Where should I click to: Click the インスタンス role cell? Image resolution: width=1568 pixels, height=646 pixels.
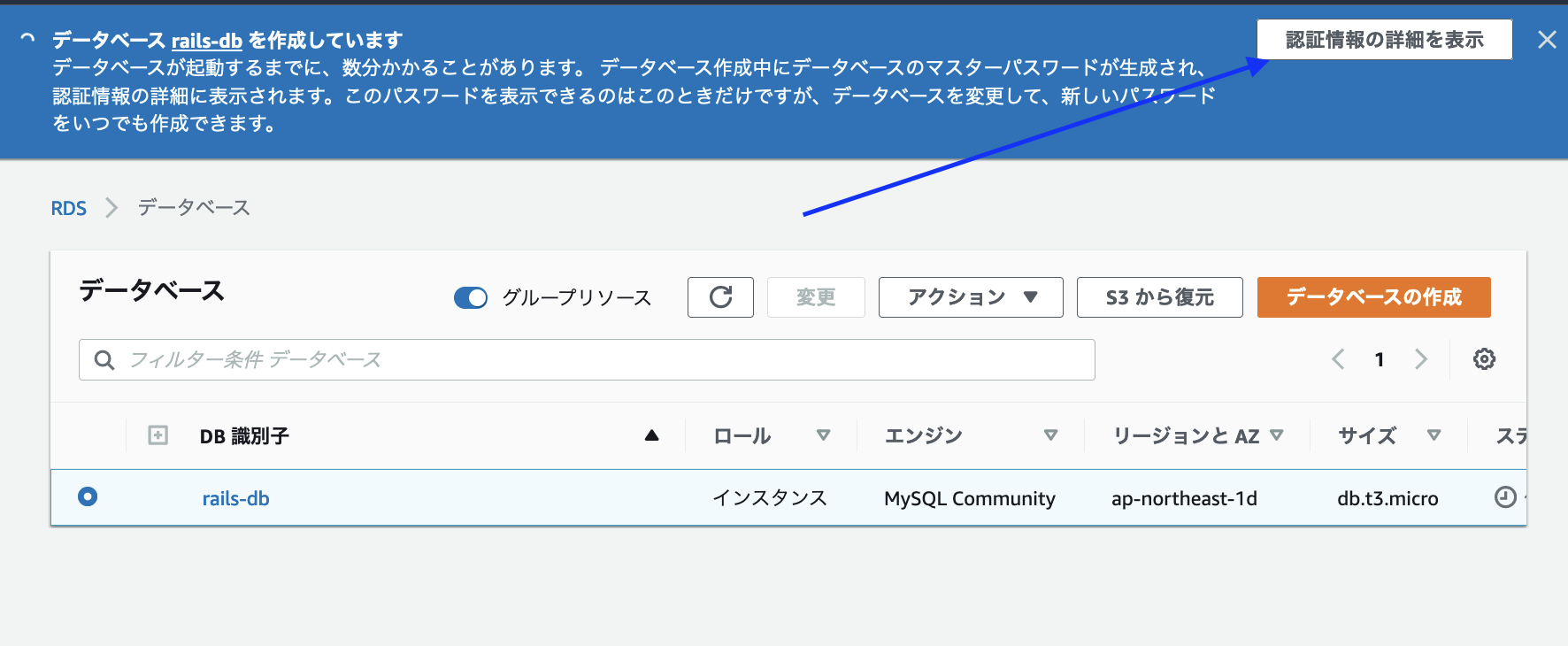(x=770, y=498)
